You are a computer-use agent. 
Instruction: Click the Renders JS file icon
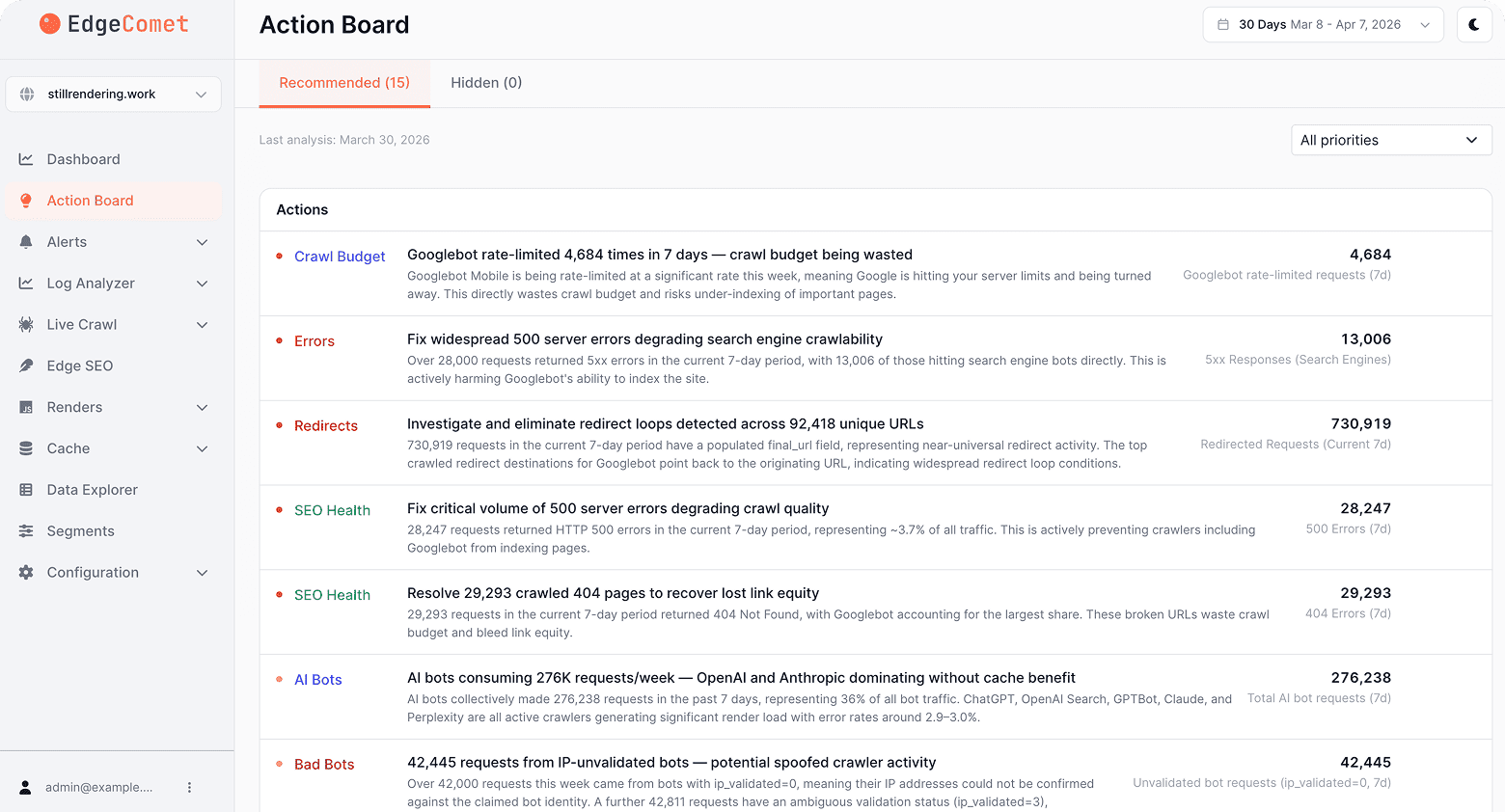coord(26,408)
